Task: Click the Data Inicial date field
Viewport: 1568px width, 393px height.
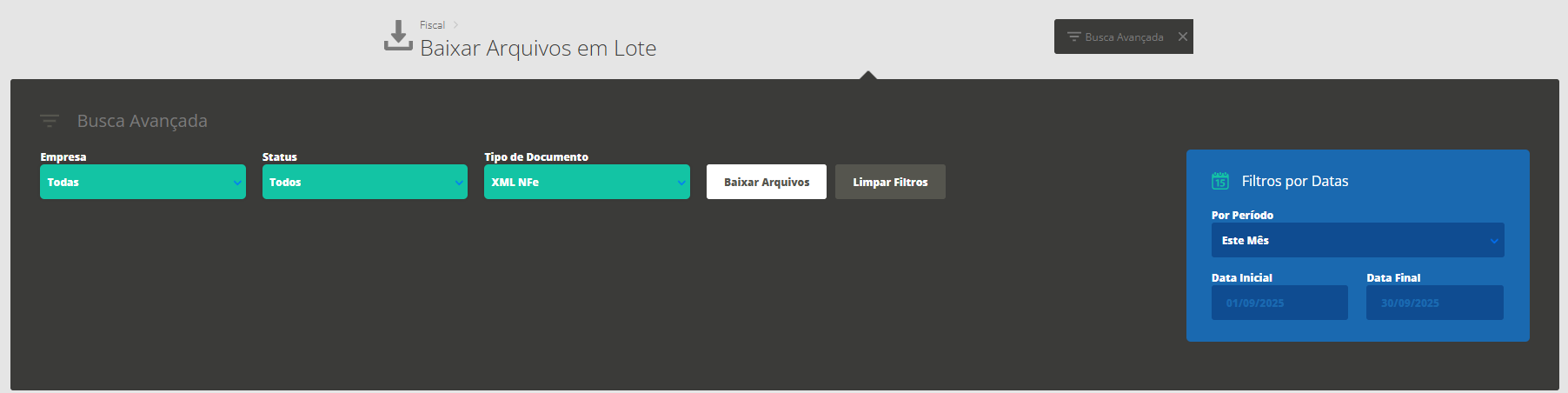Action: coord(1279,303)
